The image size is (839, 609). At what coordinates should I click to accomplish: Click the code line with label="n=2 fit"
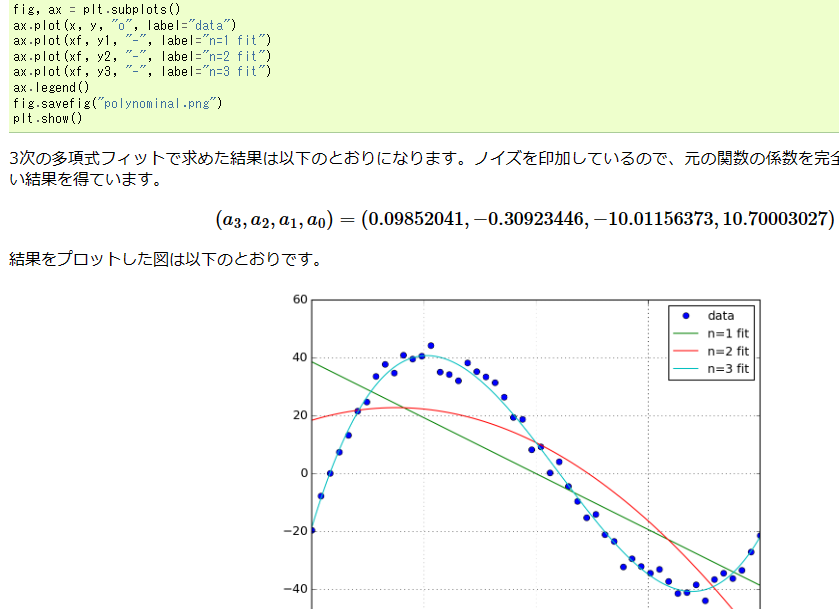click(x=142, y=56)
